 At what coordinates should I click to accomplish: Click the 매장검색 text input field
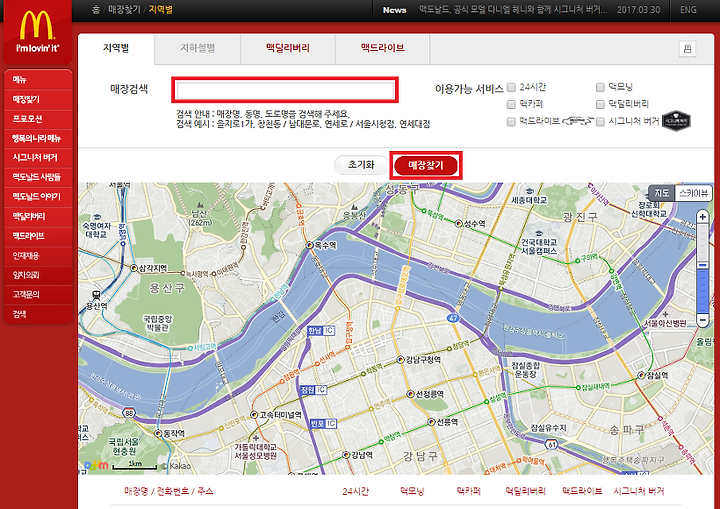[285, 90]
